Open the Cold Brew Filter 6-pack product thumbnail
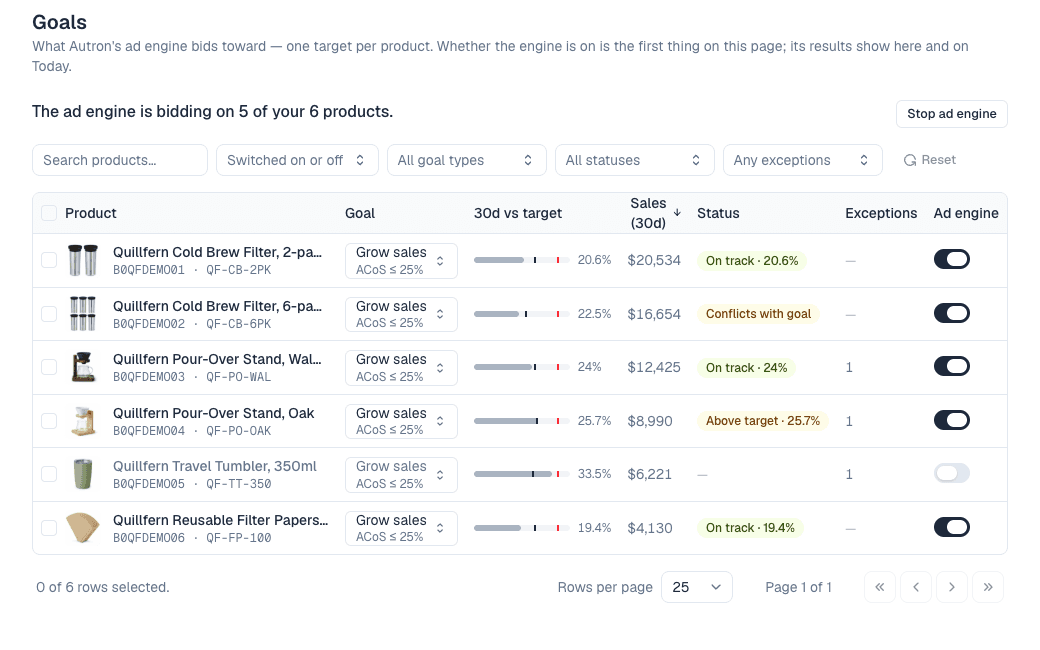 pyautogui.click(x=83, y=314)
